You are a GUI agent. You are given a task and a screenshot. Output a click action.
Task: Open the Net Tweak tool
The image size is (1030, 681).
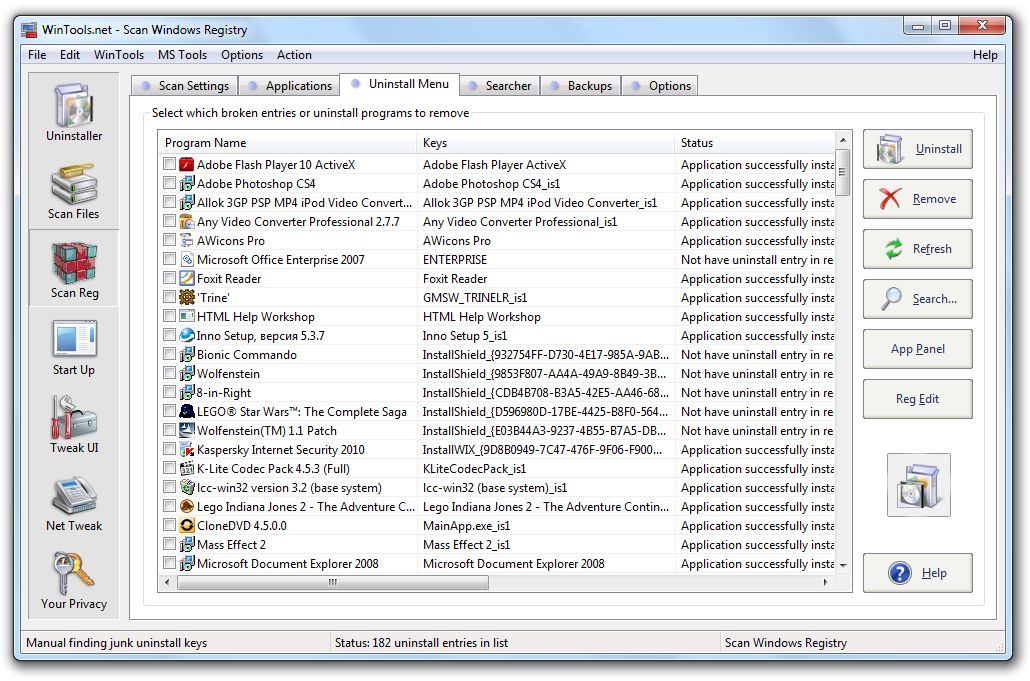click(73, 502)
